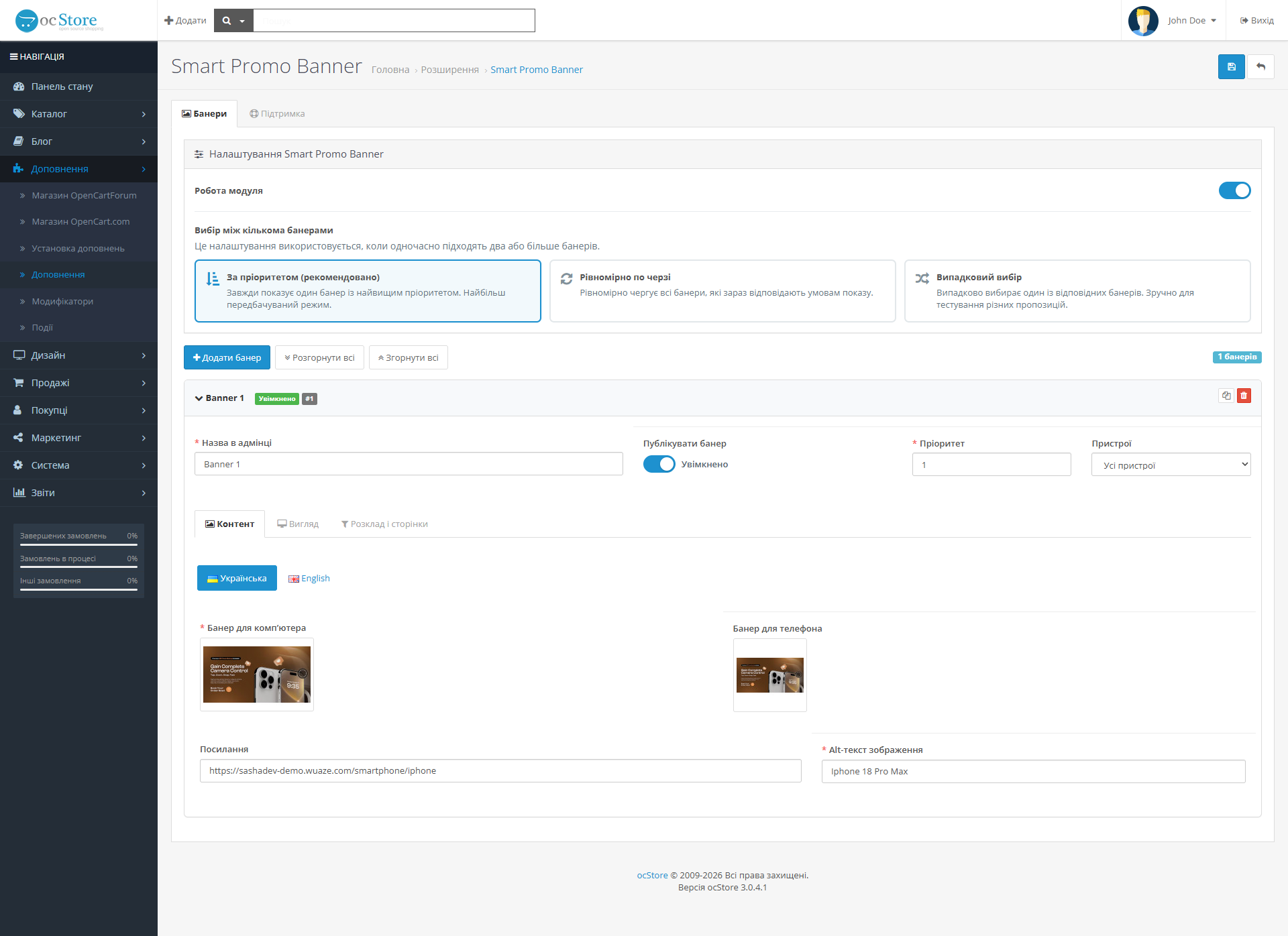Viewport: 1288px width, 936px height.
Task: Switch to Підтримка tab
Action: click(277, 114)
